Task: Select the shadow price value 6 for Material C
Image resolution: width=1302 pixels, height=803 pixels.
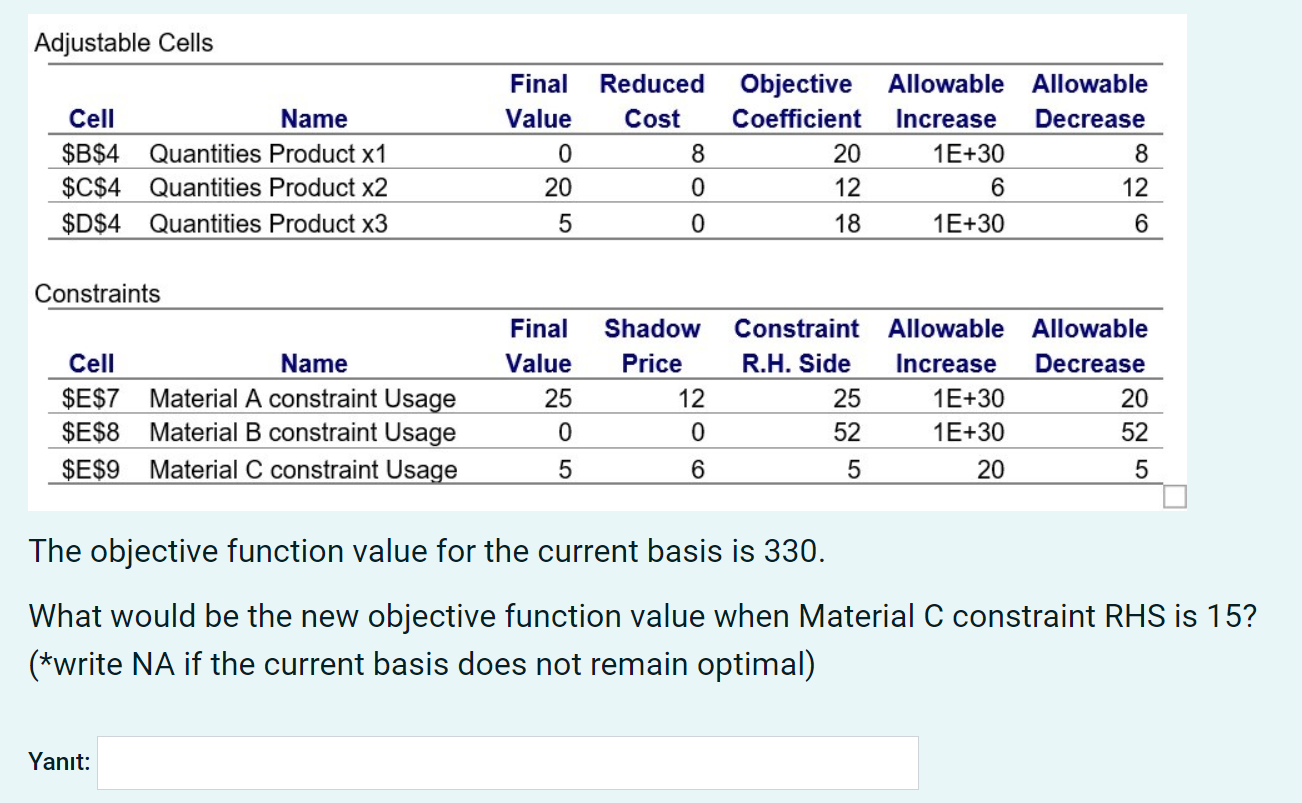Action: pos(695,468)
